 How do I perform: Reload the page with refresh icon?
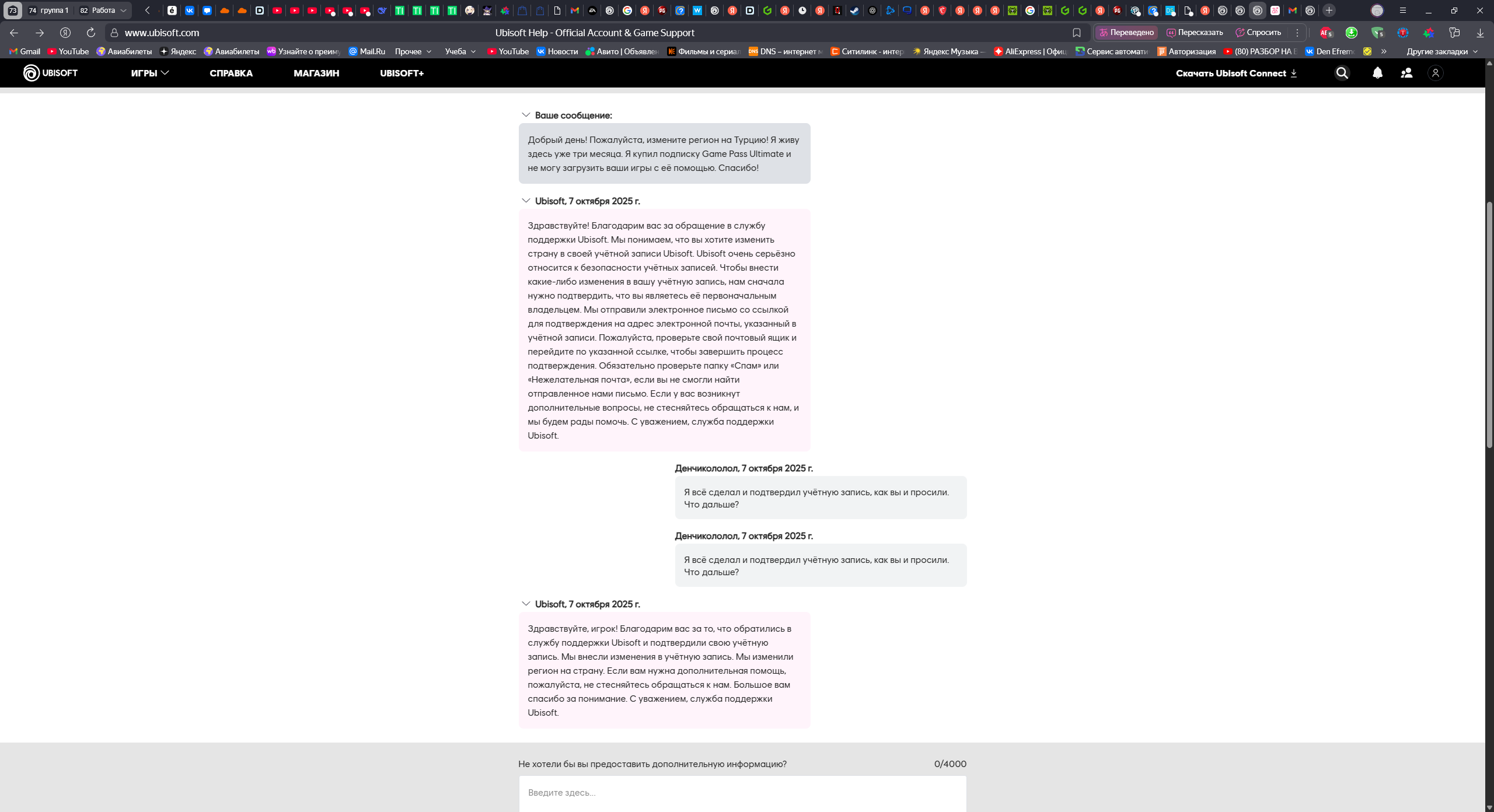tap(90, 33)
